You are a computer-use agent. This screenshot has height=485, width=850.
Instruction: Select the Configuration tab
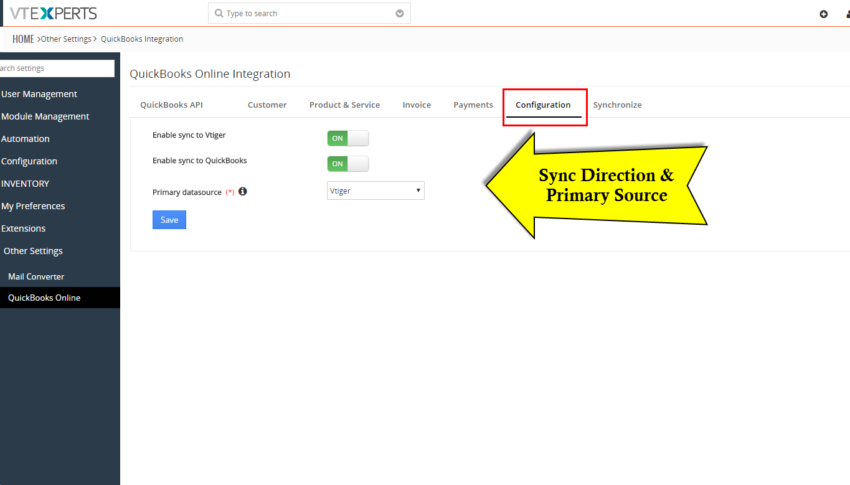543,105
